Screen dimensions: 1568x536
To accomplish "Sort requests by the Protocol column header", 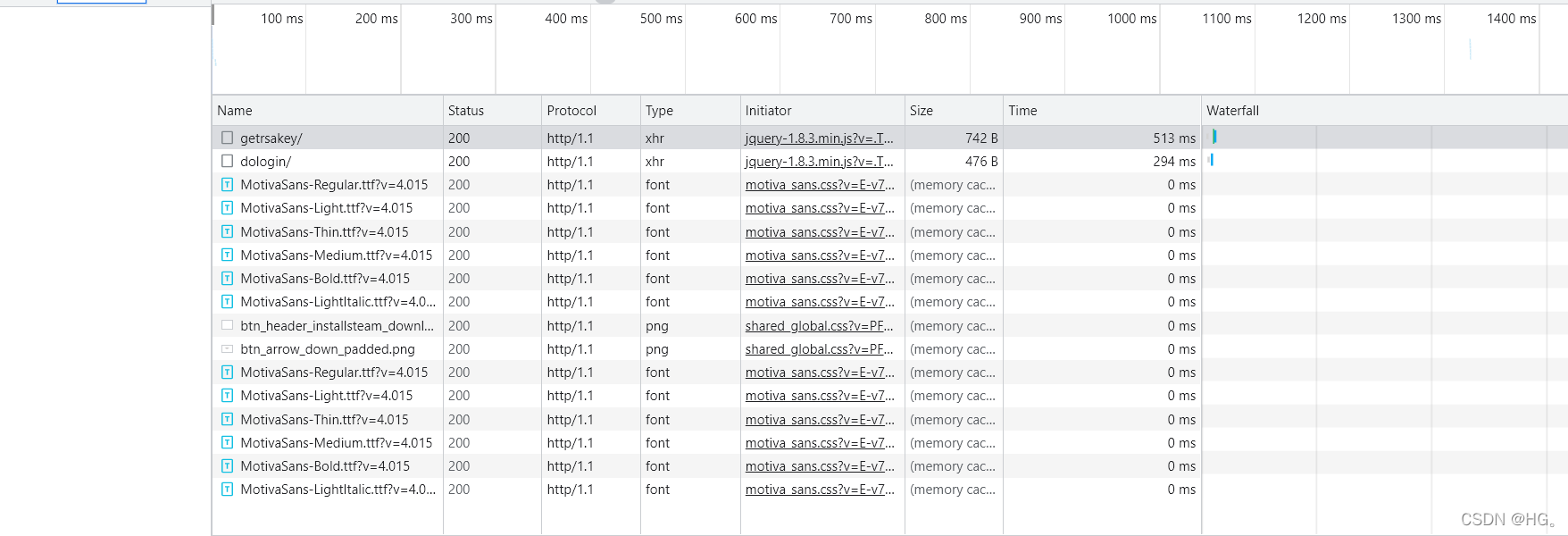I will click(591, 111).
